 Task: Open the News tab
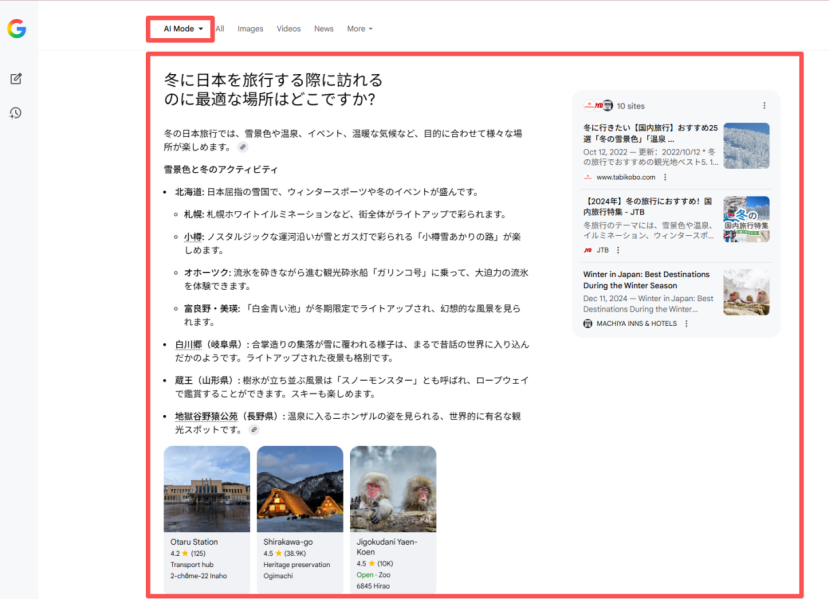click(x=323, y=29)
